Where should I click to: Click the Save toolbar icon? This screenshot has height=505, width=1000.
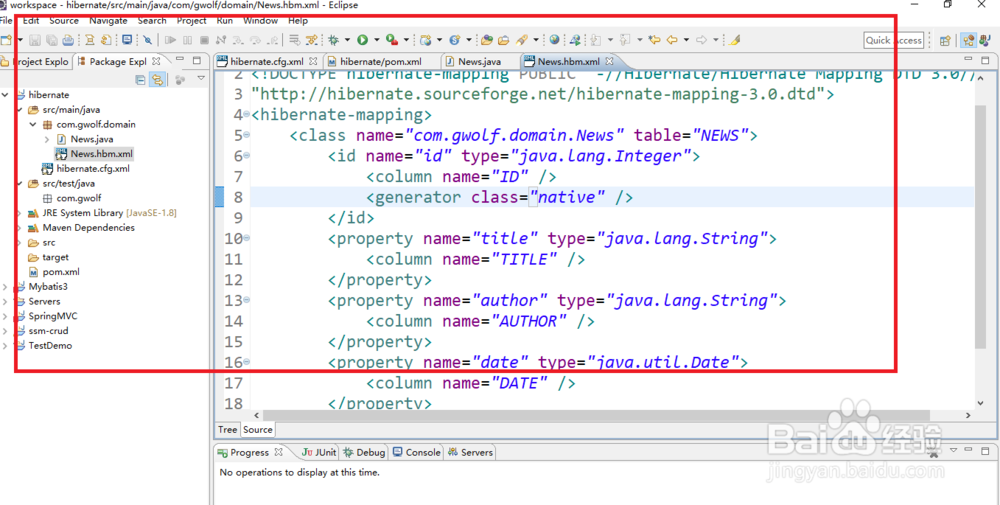[x=34, y=40]
